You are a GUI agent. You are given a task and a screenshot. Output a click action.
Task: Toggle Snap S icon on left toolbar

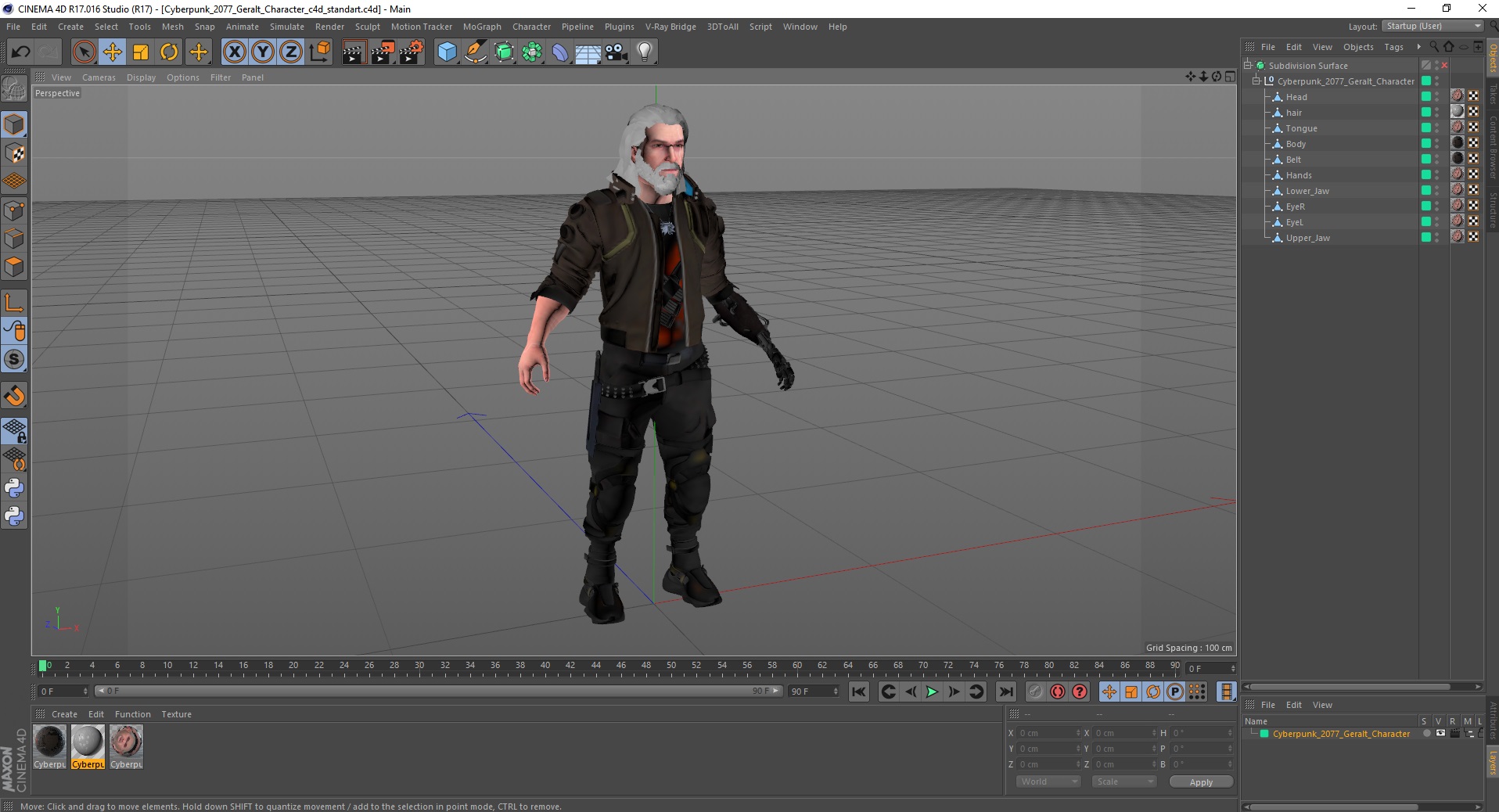click(x=14, y=360)
